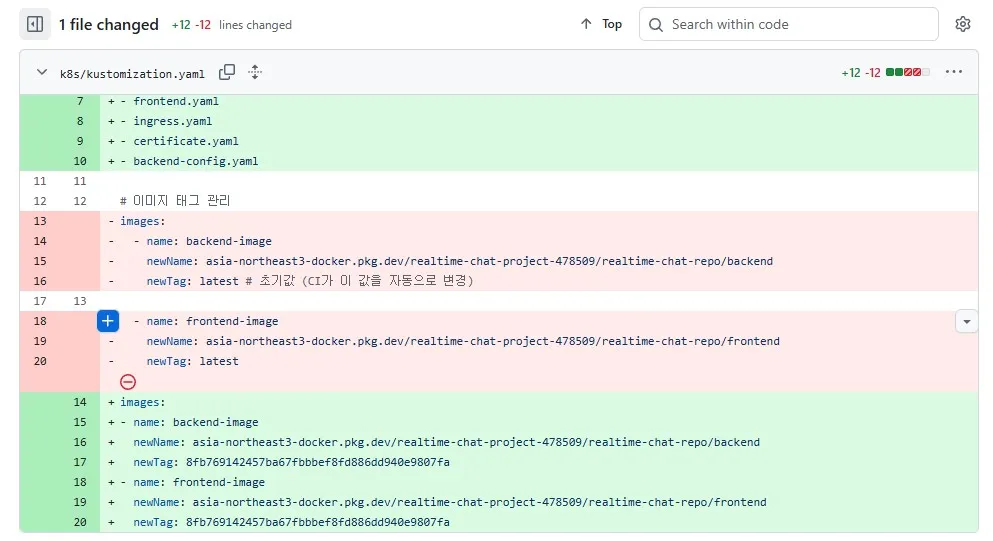The height and width of the screenshot is (541, 993).
Task: Click added line 10 backend-config.yaml text
Action: 195,161
